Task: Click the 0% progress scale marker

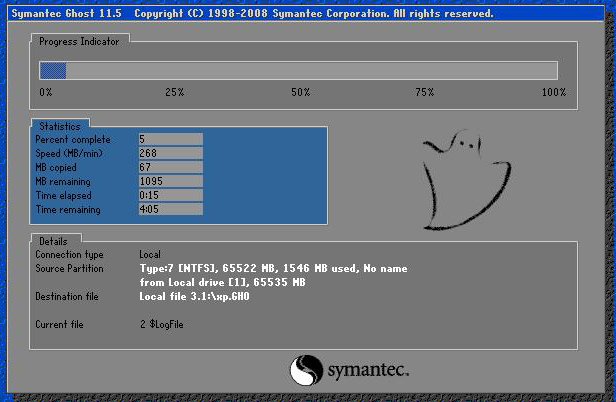Action: click(46, 92)
